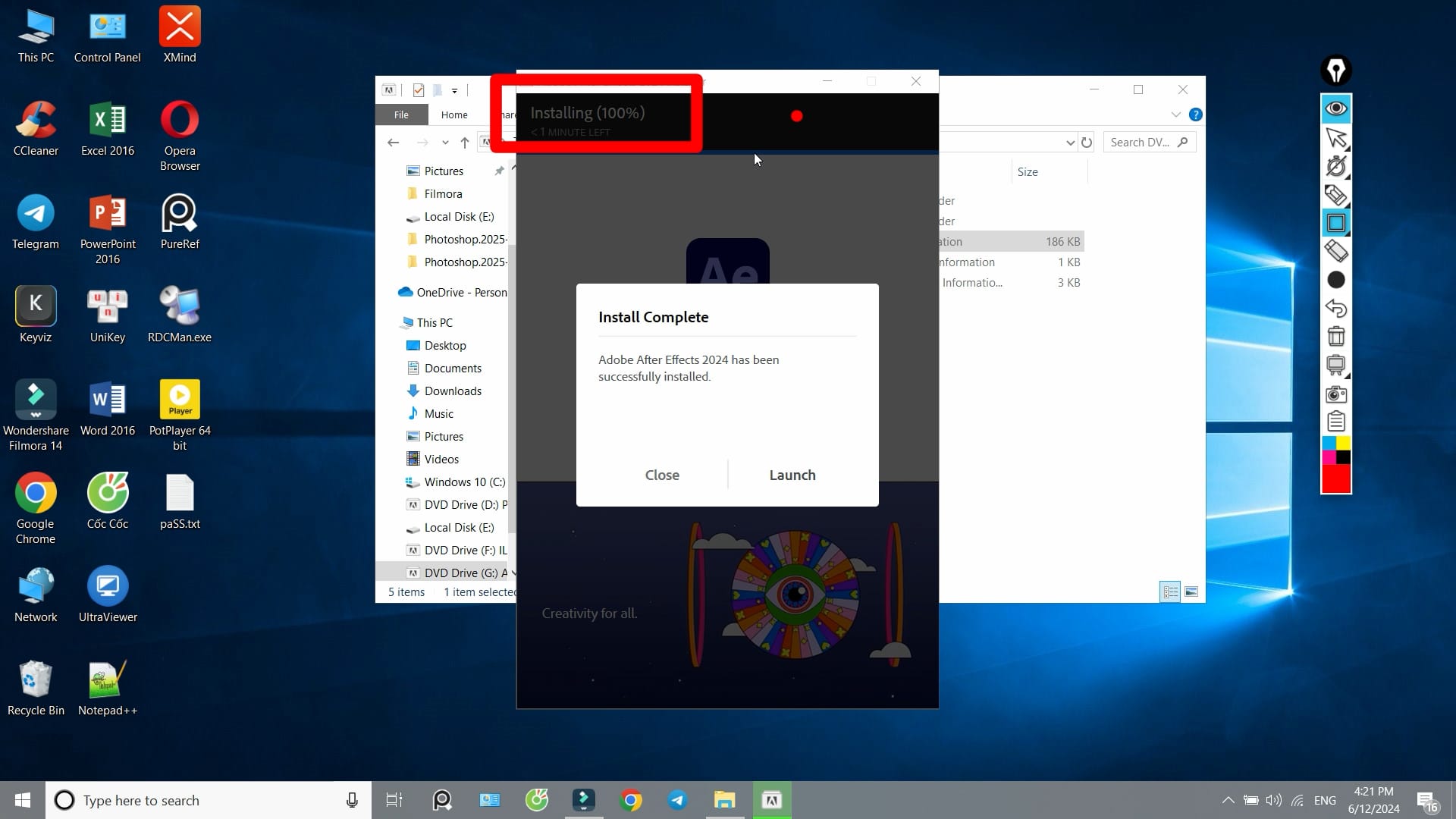Open the File tab in File Explorer

[401, 115]
